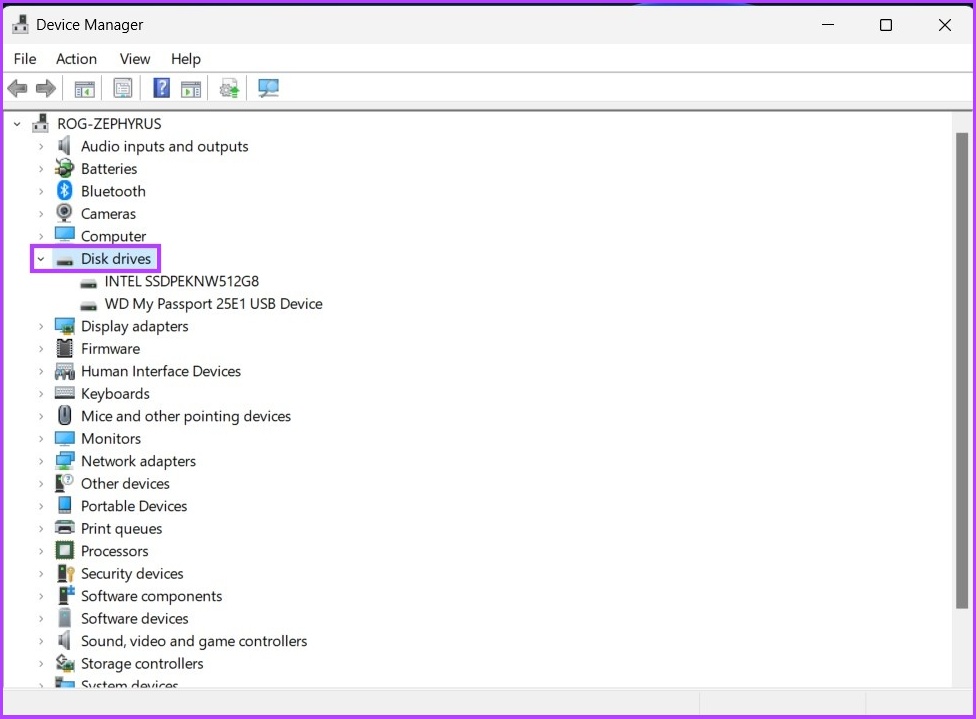Image resolution: width=976 pixels, height=719 pixels.
Task: Click the Forward navigation arrow in the toolbar
Action: 46,88
